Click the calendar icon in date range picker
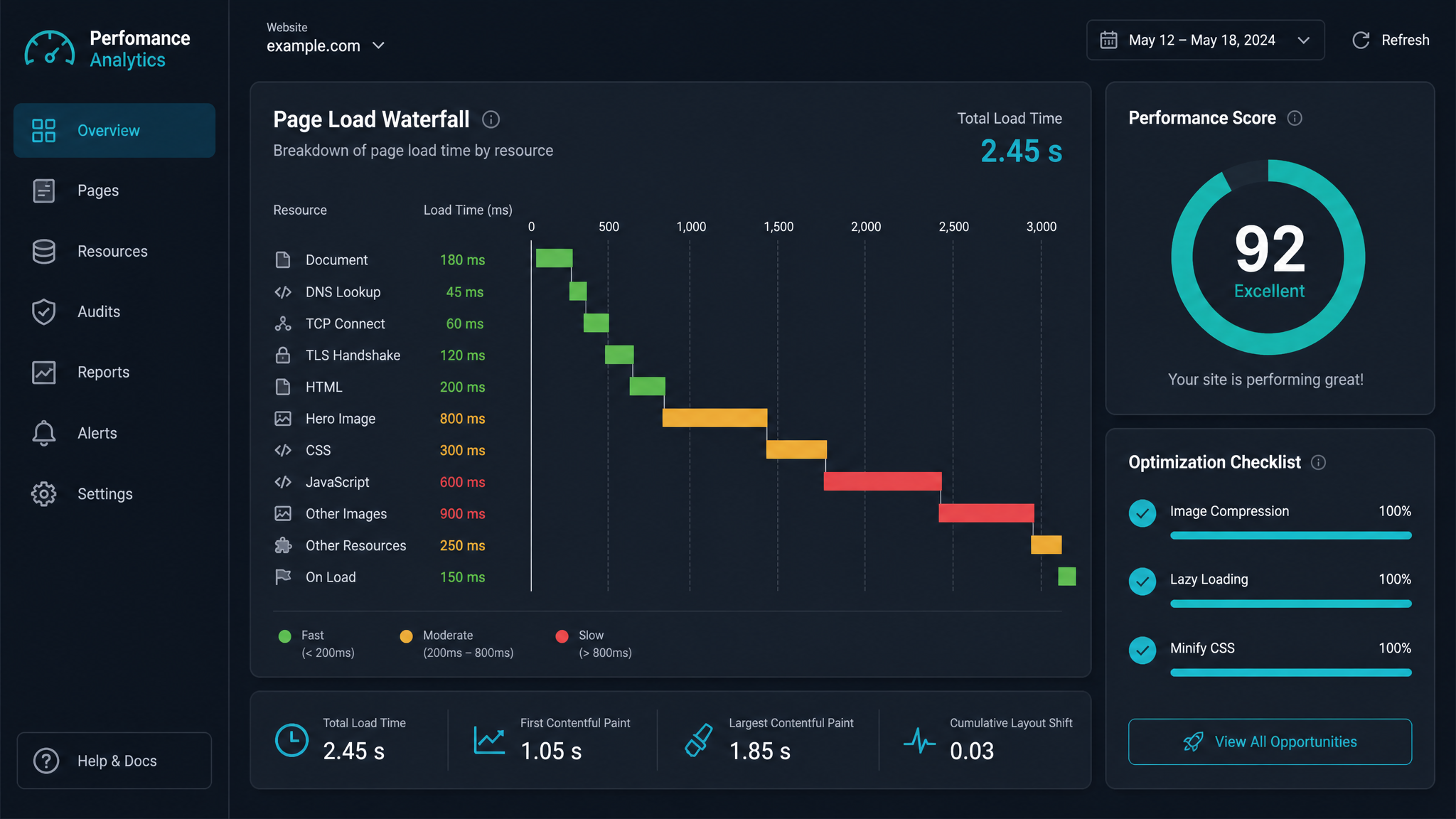The image size is (1456, 819). [x=1108, y=40]
